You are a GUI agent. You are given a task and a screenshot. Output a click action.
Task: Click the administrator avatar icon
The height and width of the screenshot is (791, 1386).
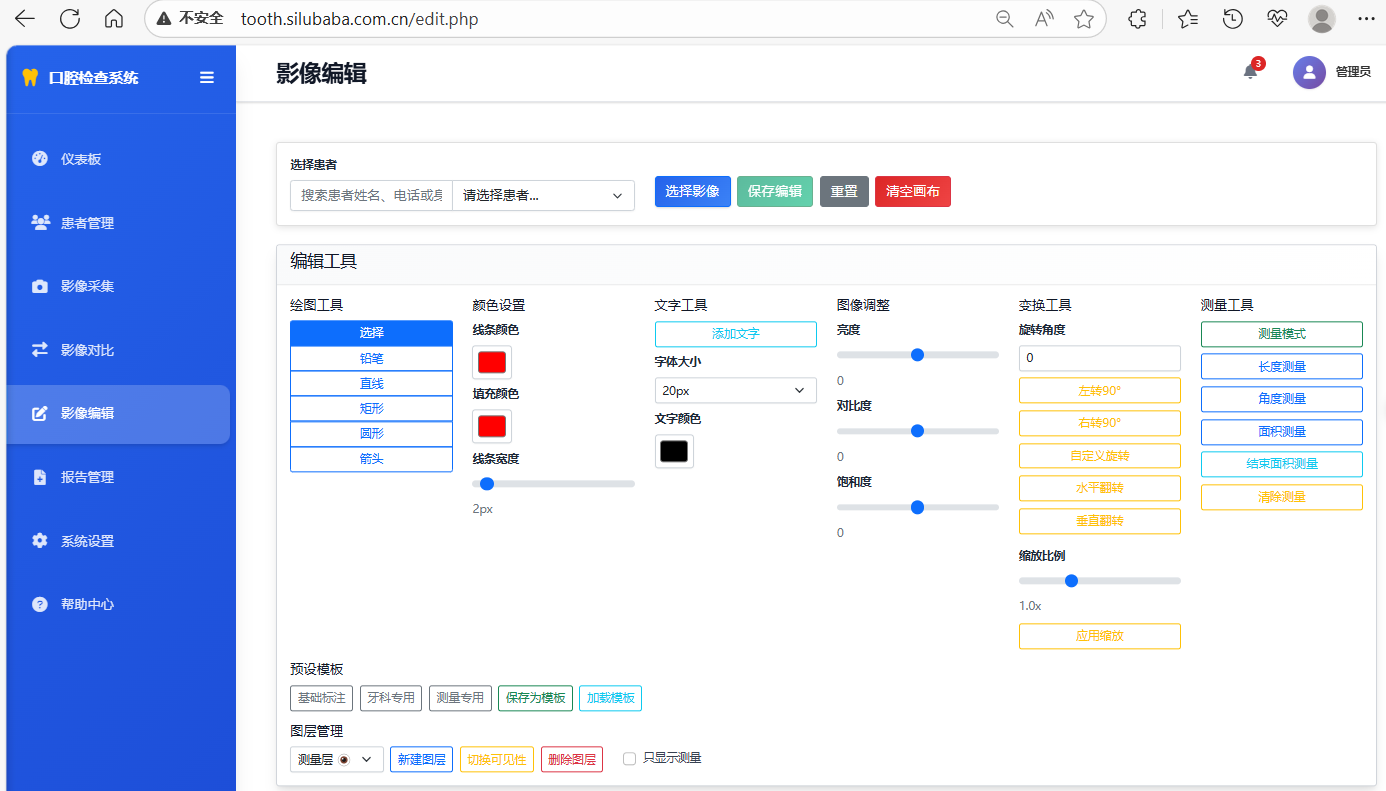(1309, 72)
